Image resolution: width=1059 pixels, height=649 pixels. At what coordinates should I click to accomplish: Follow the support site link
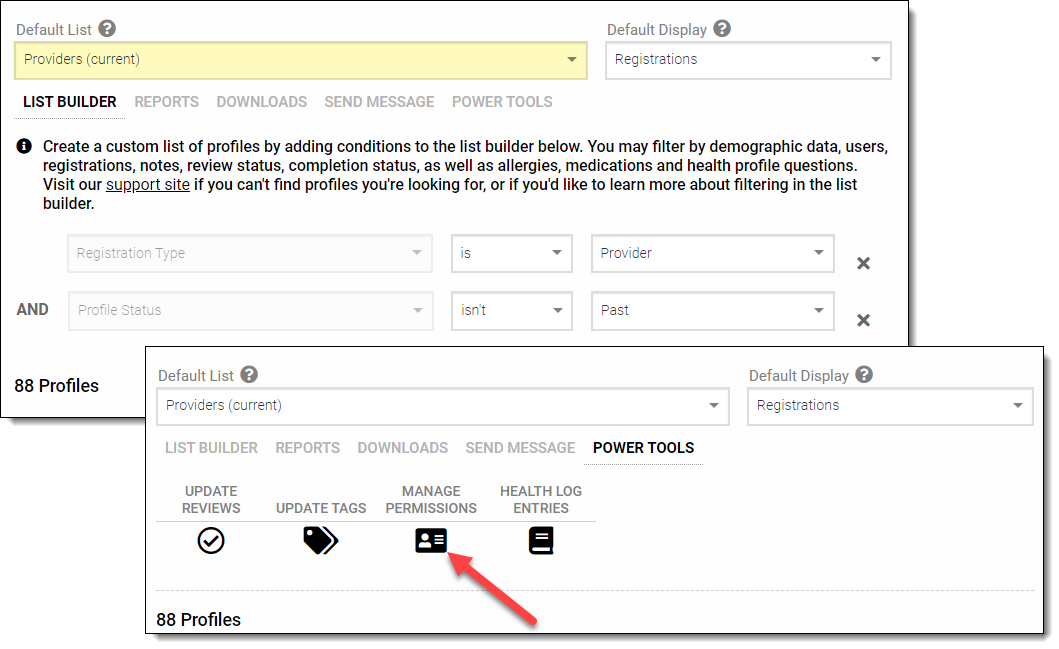(x=147, y=185)
